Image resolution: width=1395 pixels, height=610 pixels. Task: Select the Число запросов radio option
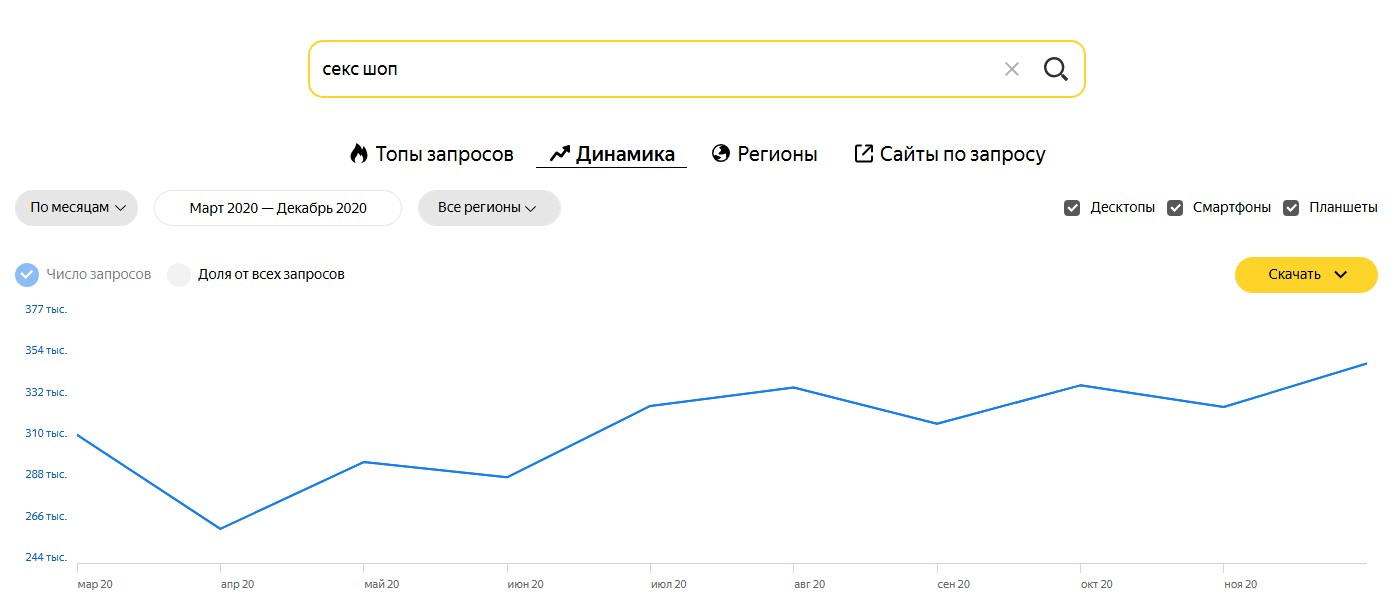(x=27, y=274)
